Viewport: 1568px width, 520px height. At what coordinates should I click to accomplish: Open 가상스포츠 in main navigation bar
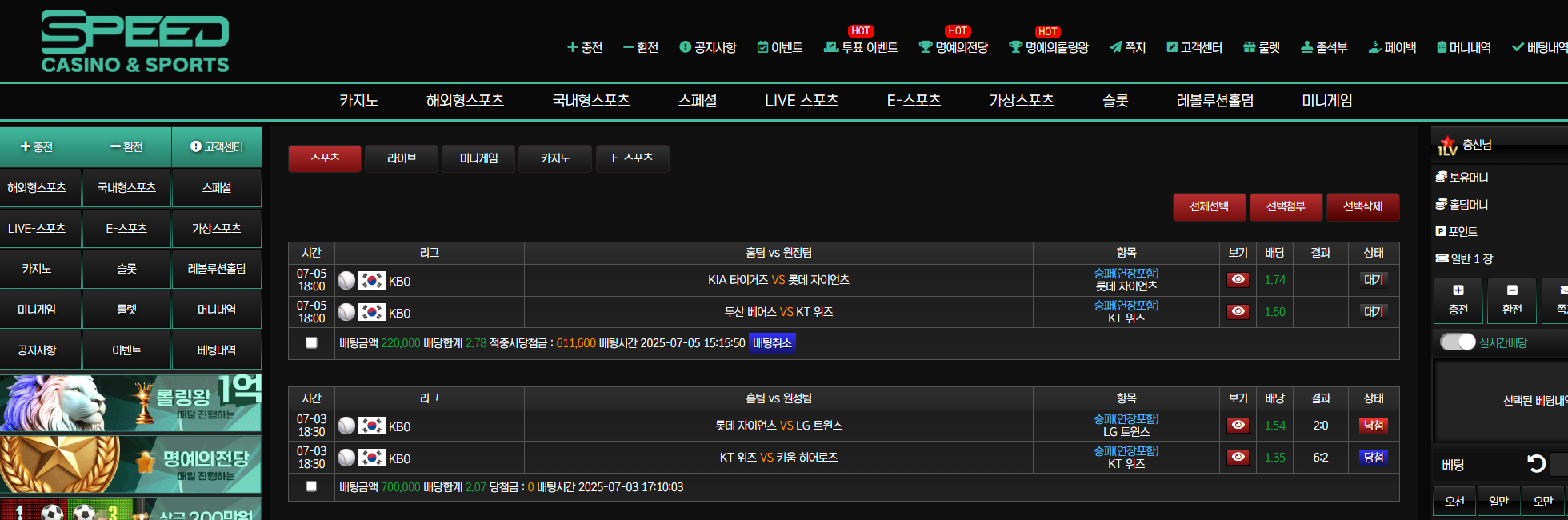click(1022, 101)
